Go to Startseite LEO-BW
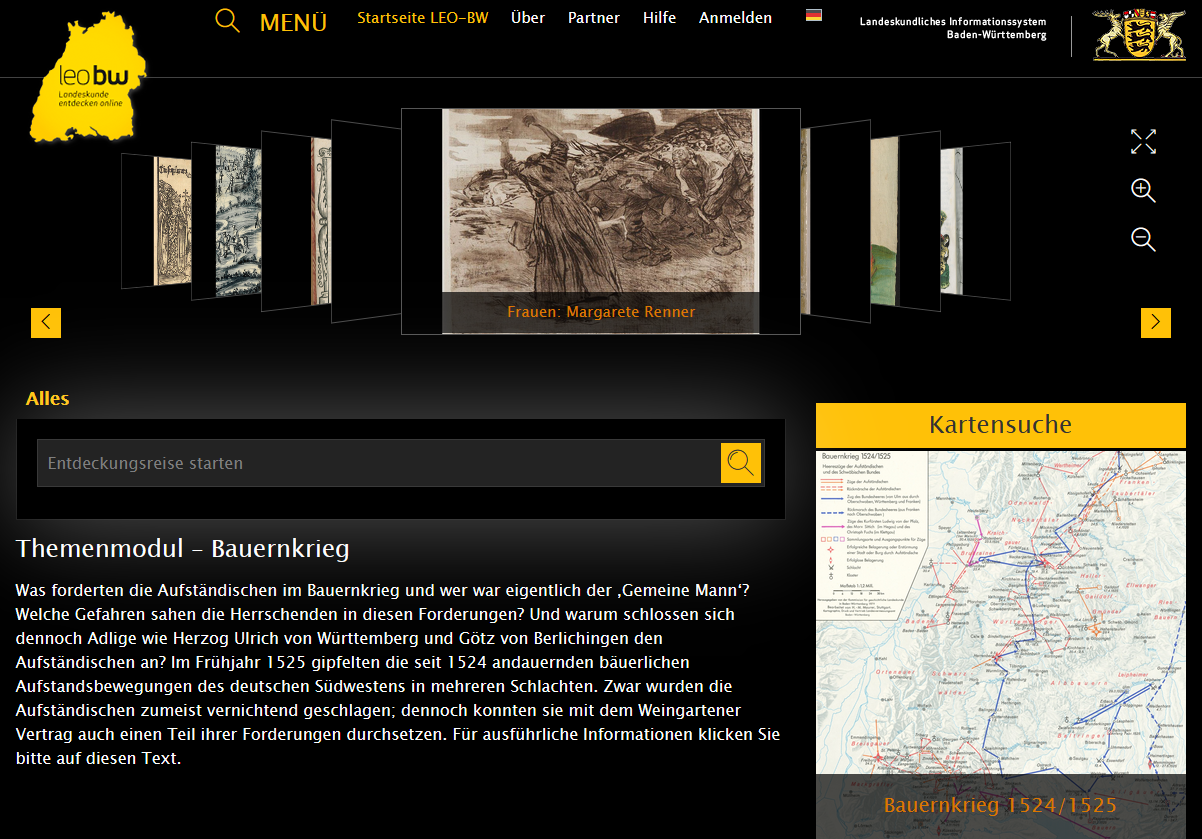 point(423,18)
